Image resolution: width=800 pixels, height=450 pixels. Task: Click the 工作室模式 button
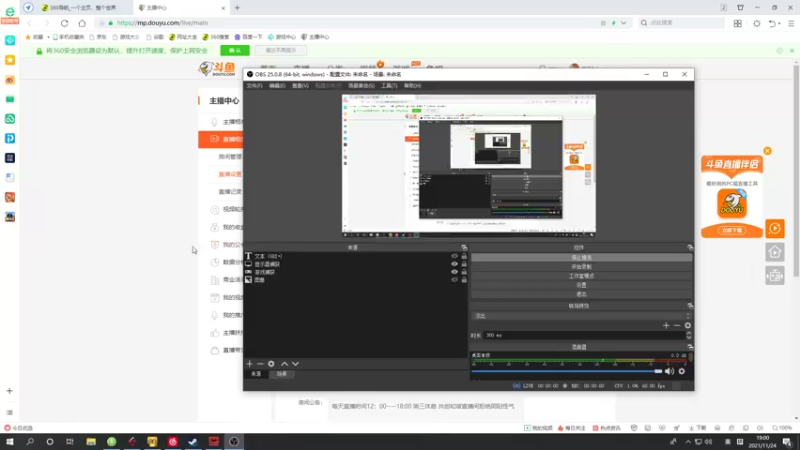(x=581, y=276)
